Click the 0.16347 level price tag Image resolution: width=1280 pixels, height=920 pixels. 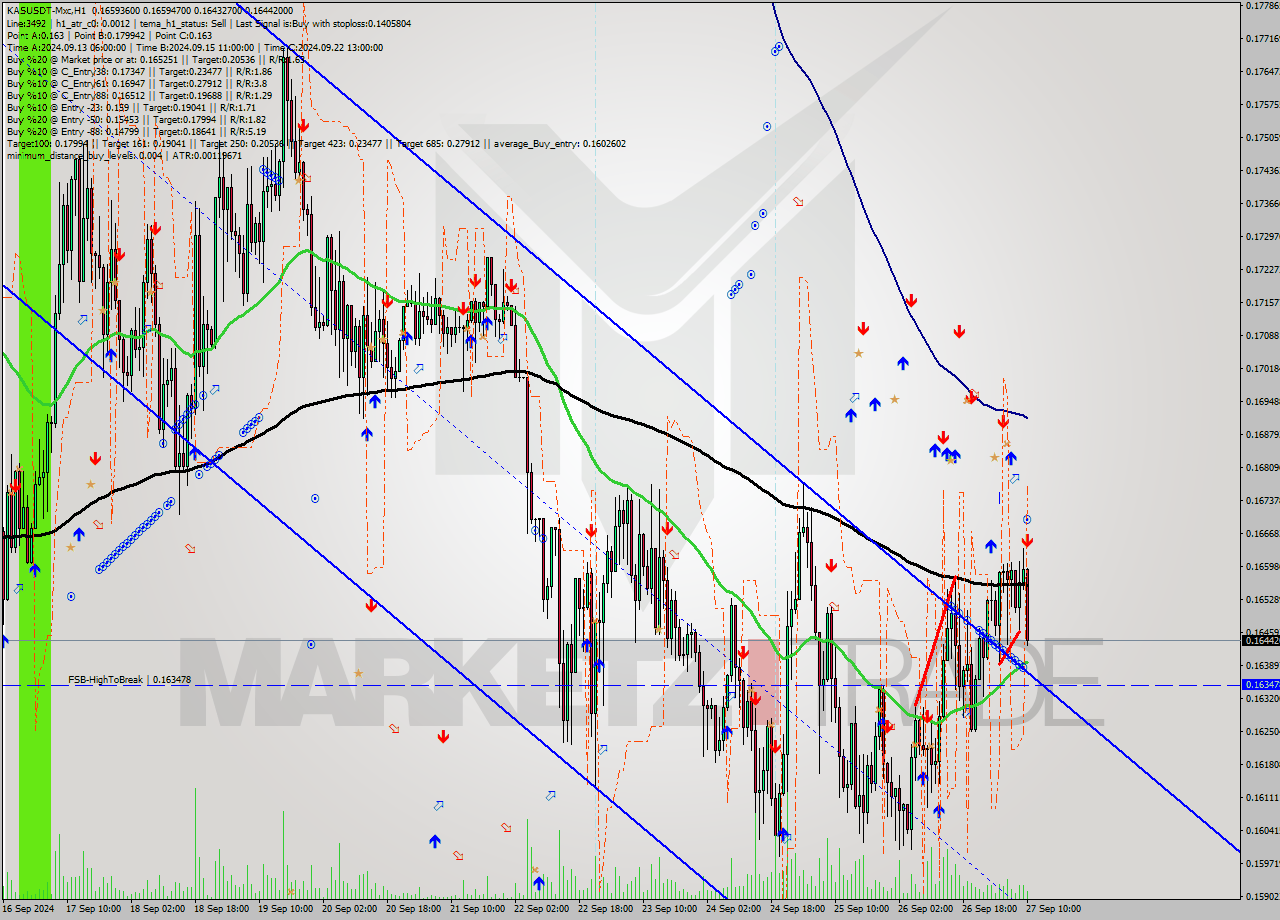1259,685
